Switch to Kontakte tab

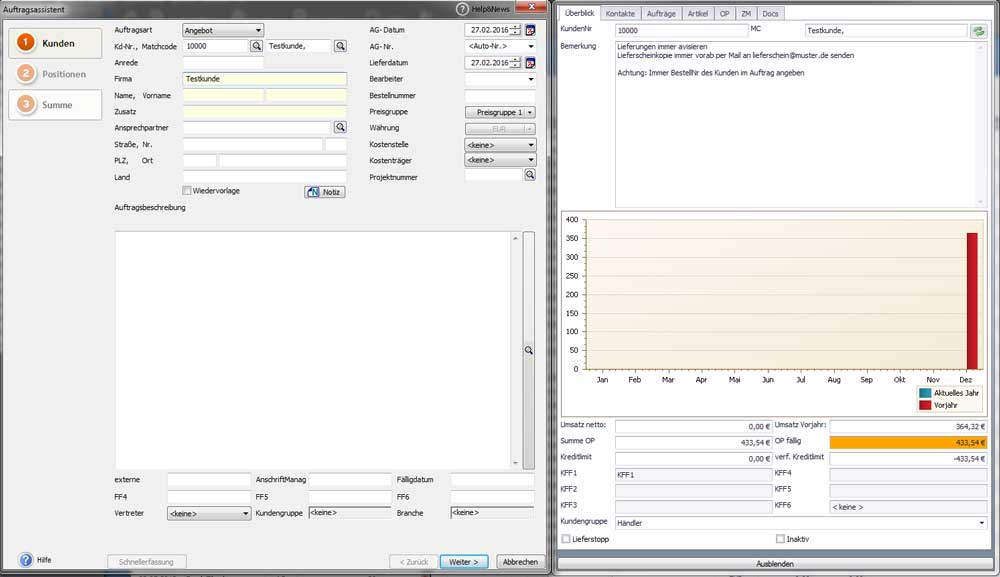(620, 13)
